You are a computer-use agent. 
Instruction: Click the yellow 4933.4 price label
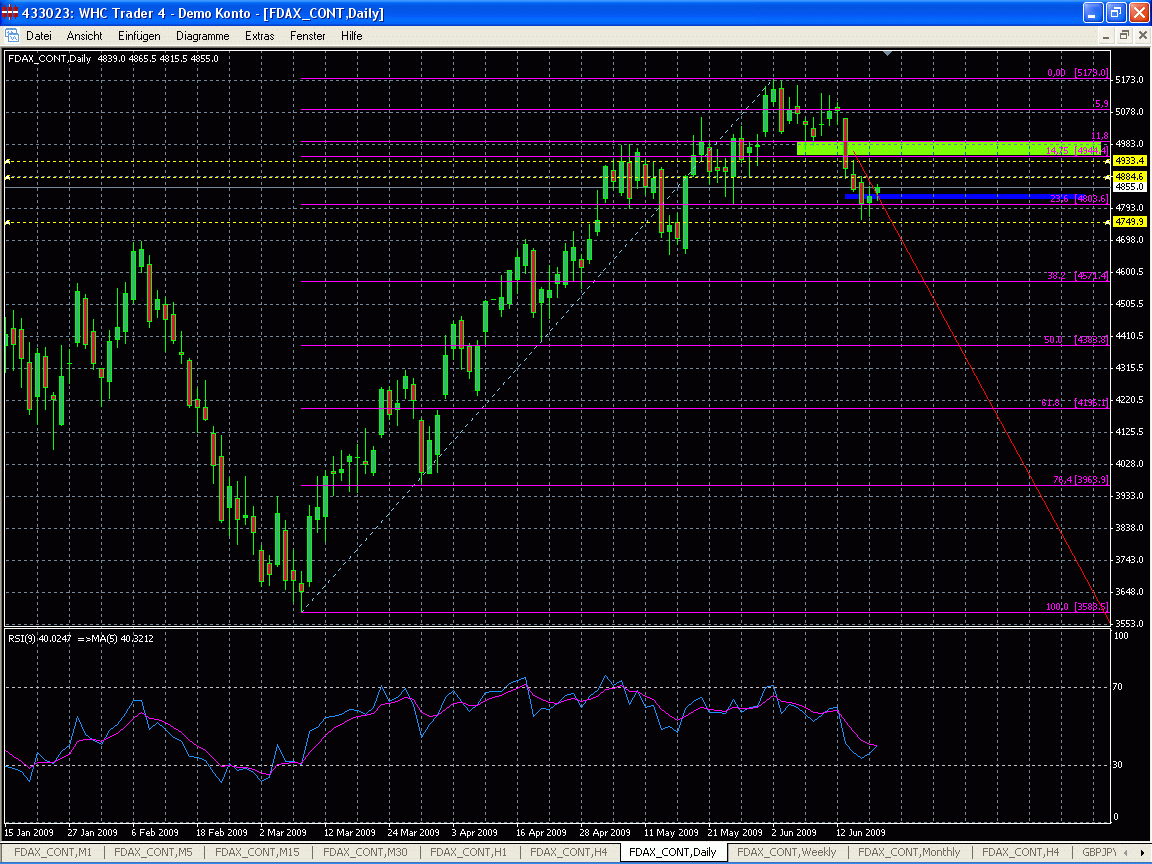(x=1128, y=160)
